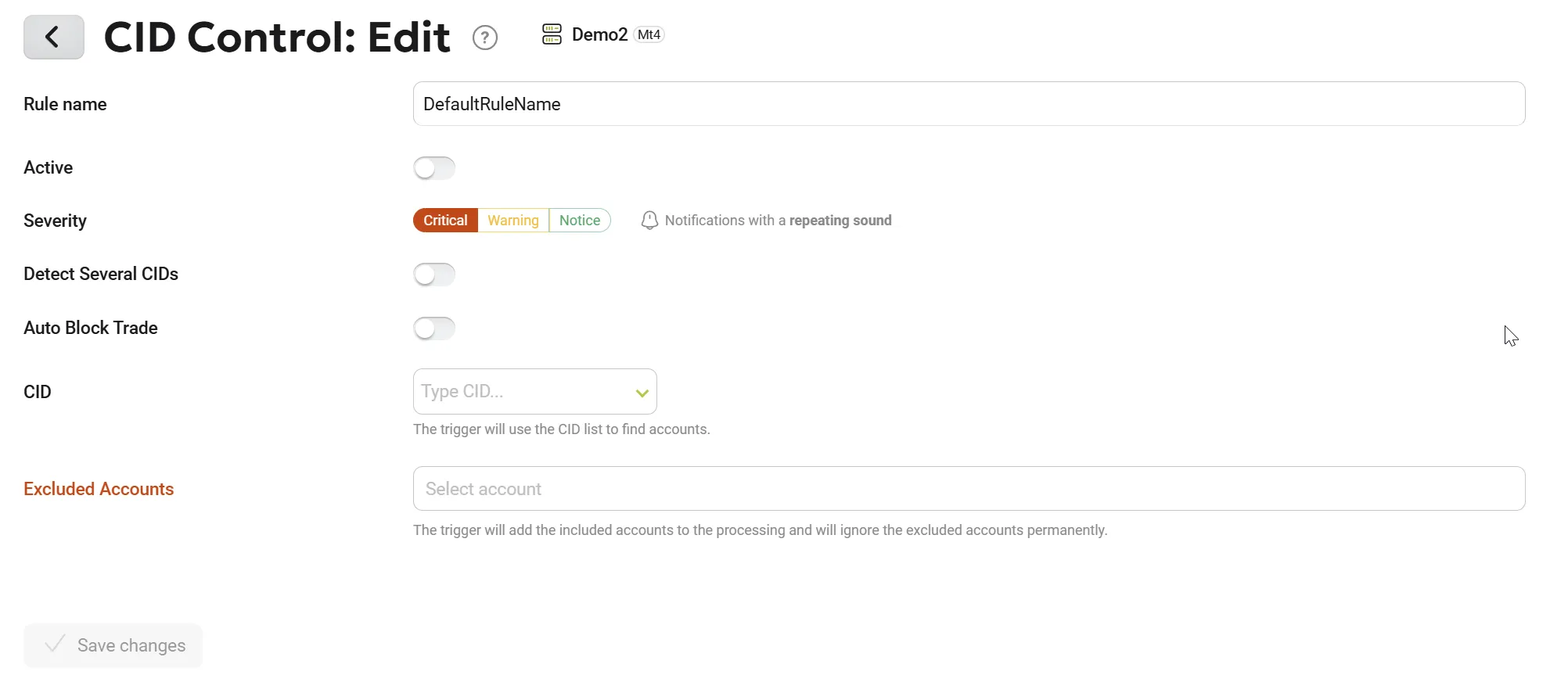Click the checkmark on Save changes
The height and width of the screenshot is (693, 1568).
[x=55, y=645]
